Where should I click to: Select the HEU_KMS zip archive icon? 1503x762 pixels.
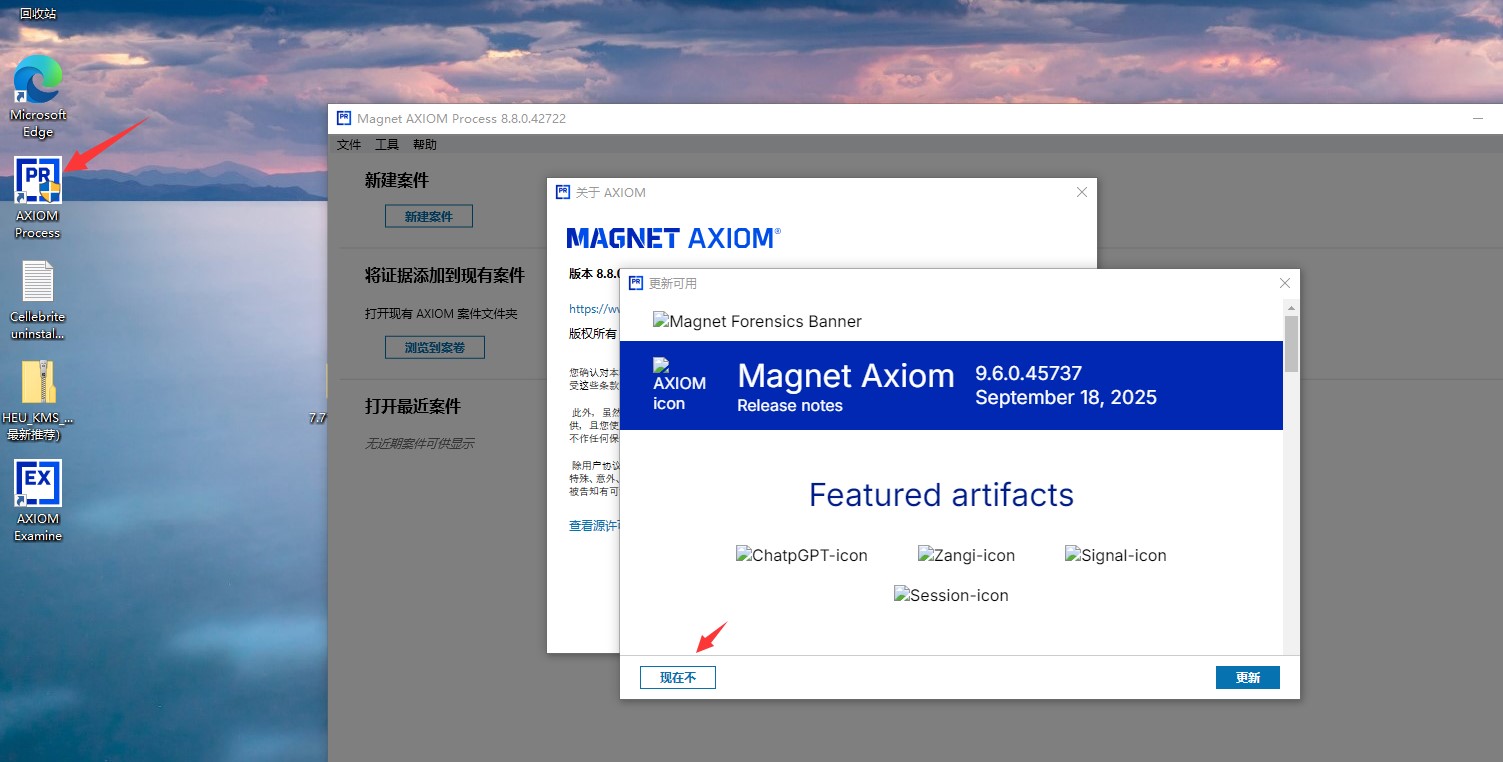[x=38, y=401]
